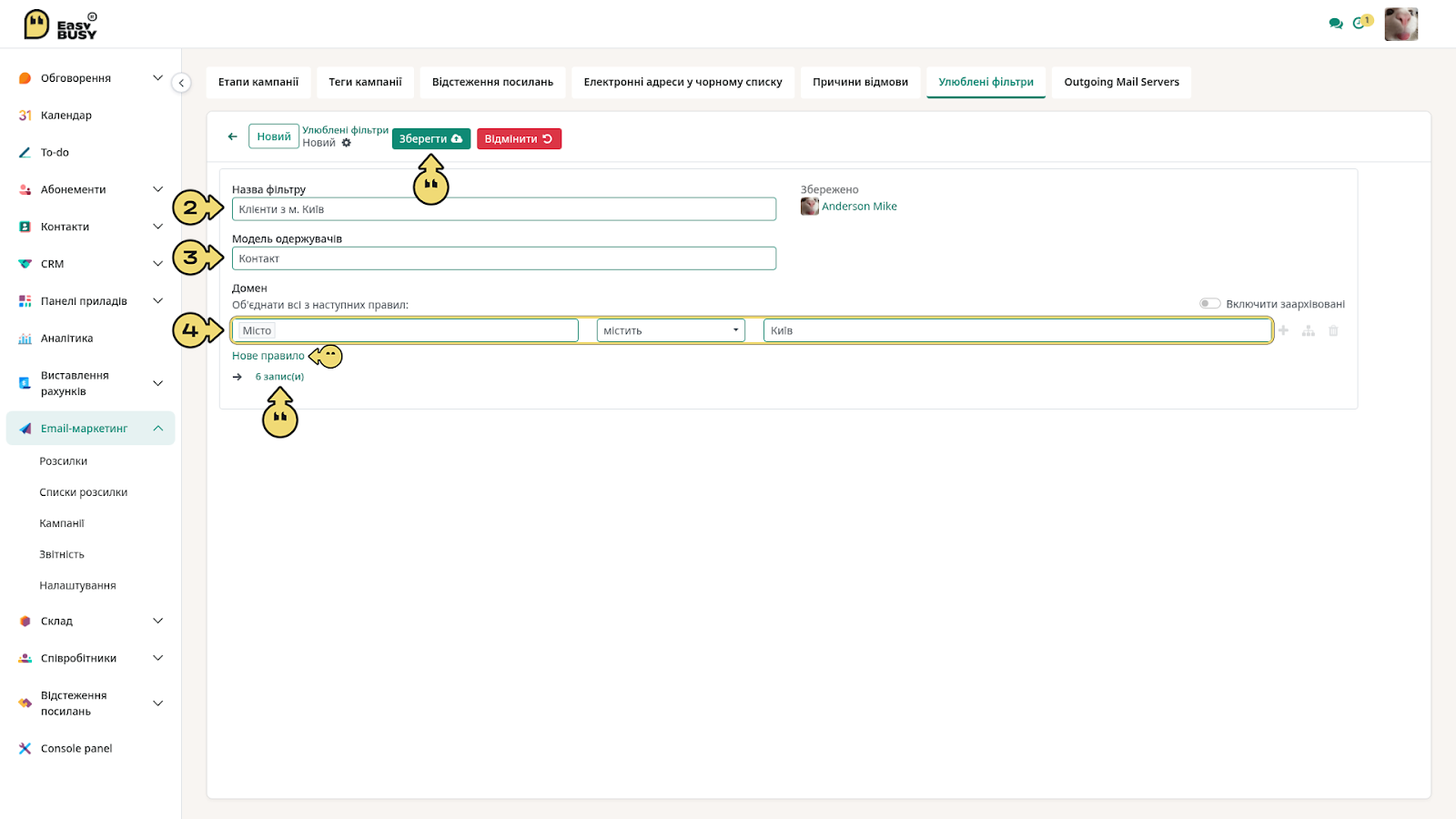Open Панелі приладів module icon

(x=25, y=301)
